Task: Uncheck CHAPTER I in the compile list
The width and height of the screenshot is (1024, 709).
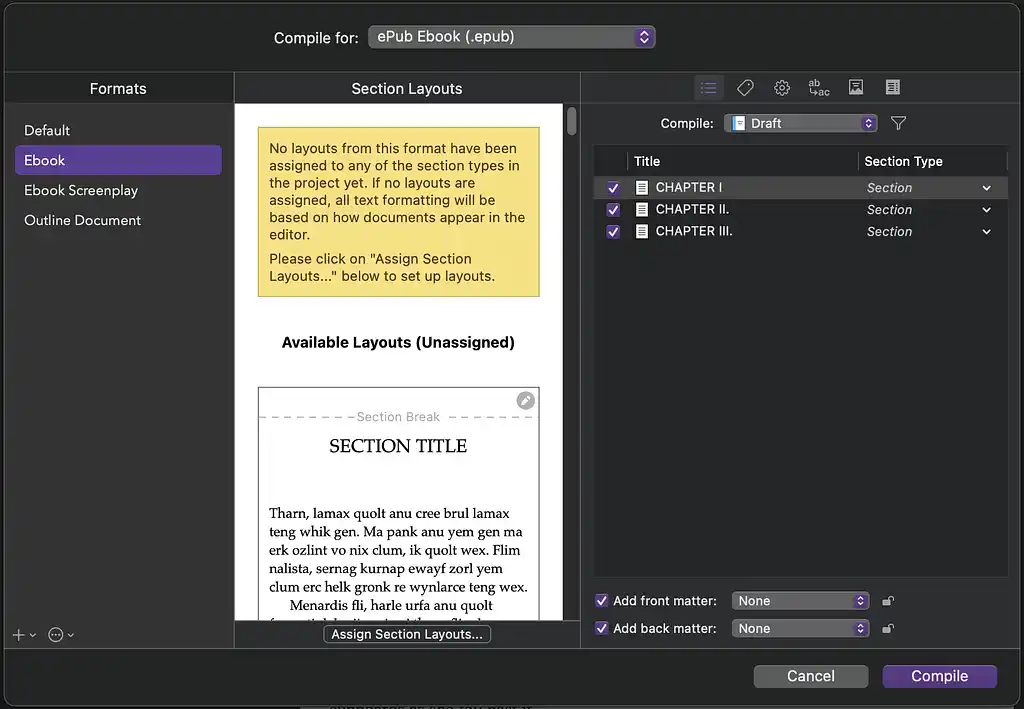Action: pos(613,187)
